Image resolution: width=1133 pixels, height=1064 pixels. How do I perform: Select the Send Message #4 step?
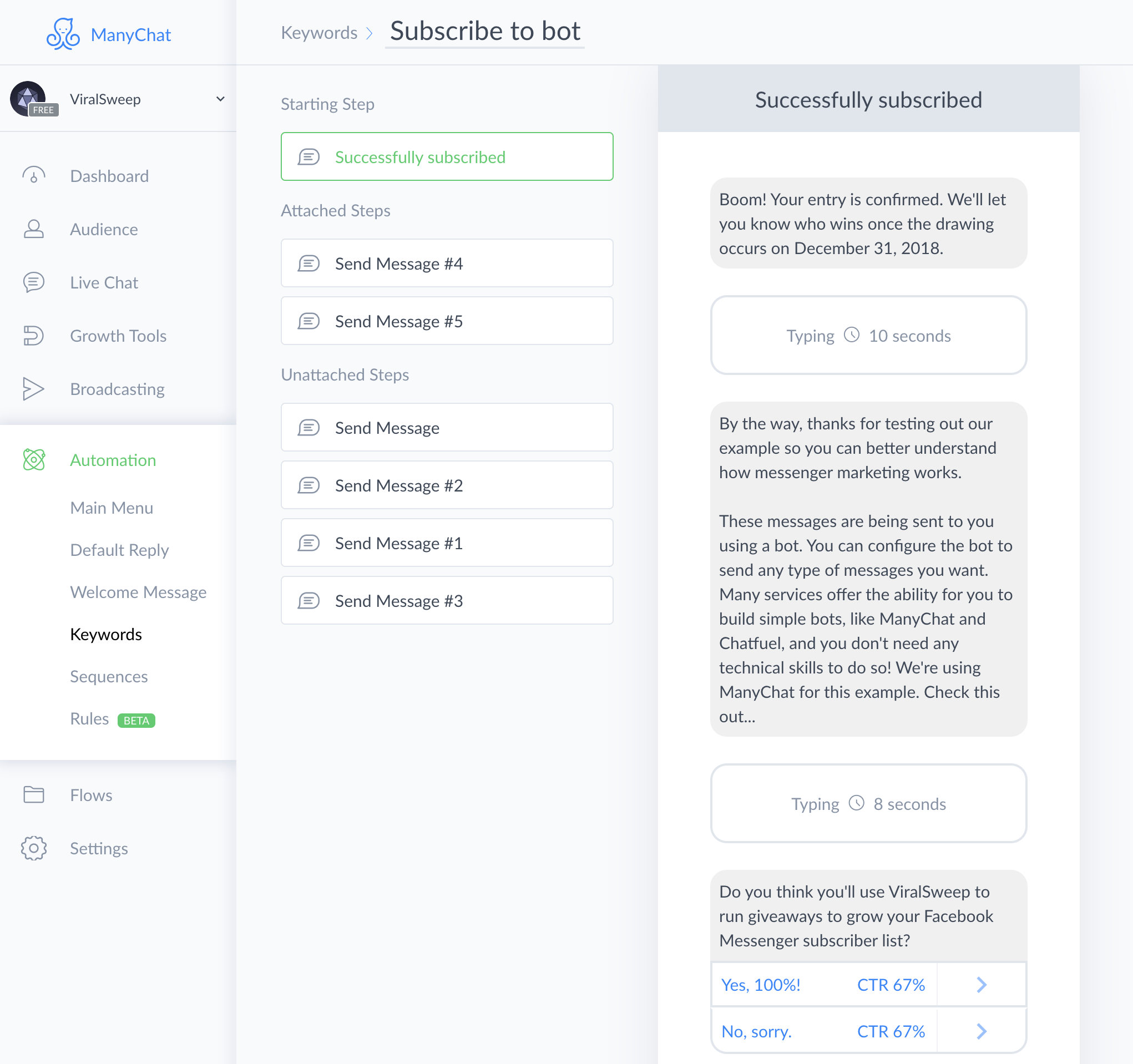point(447,264)
